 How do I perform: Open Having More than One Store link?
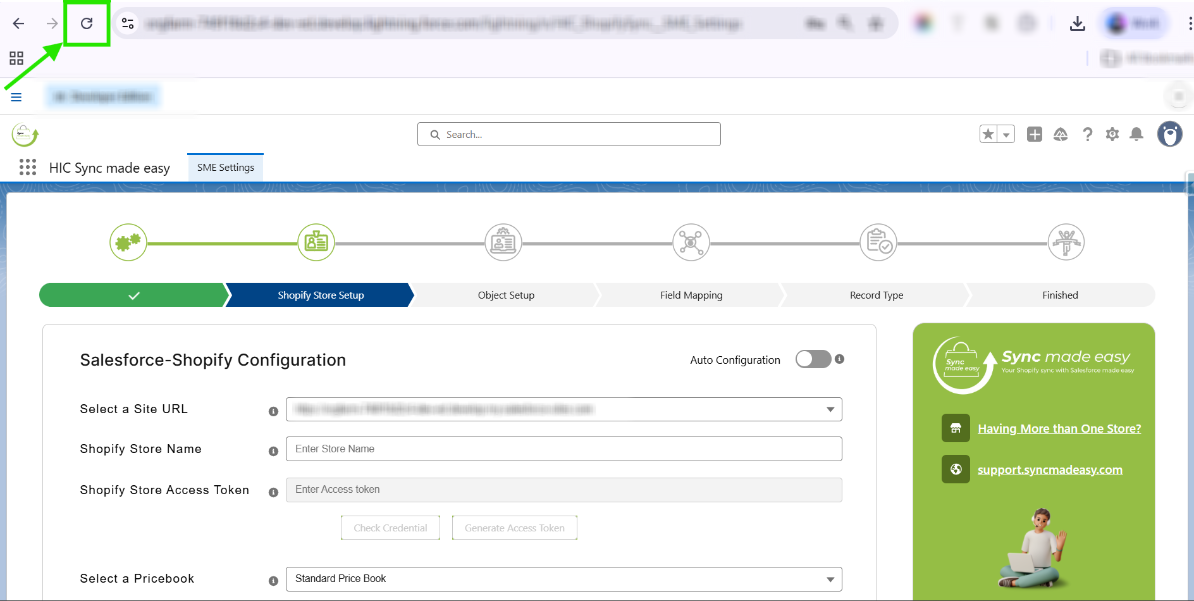point(1059,429)
